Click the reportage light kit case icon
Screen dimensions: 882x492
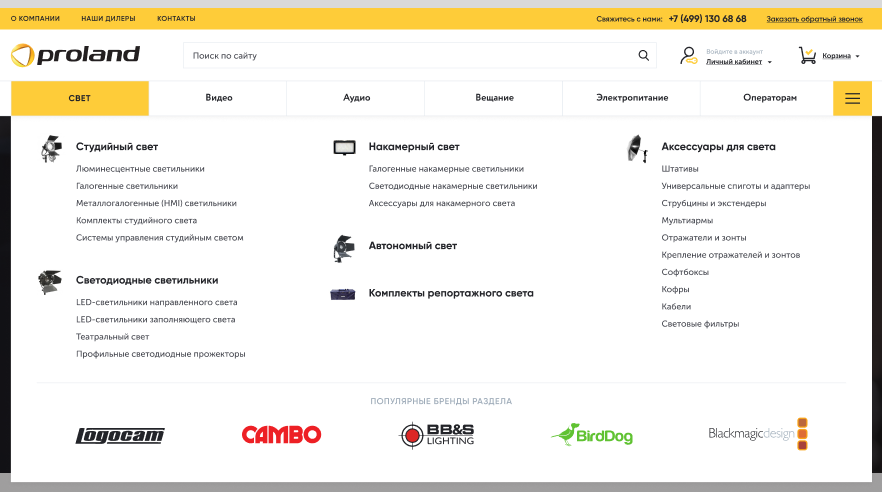343,294
